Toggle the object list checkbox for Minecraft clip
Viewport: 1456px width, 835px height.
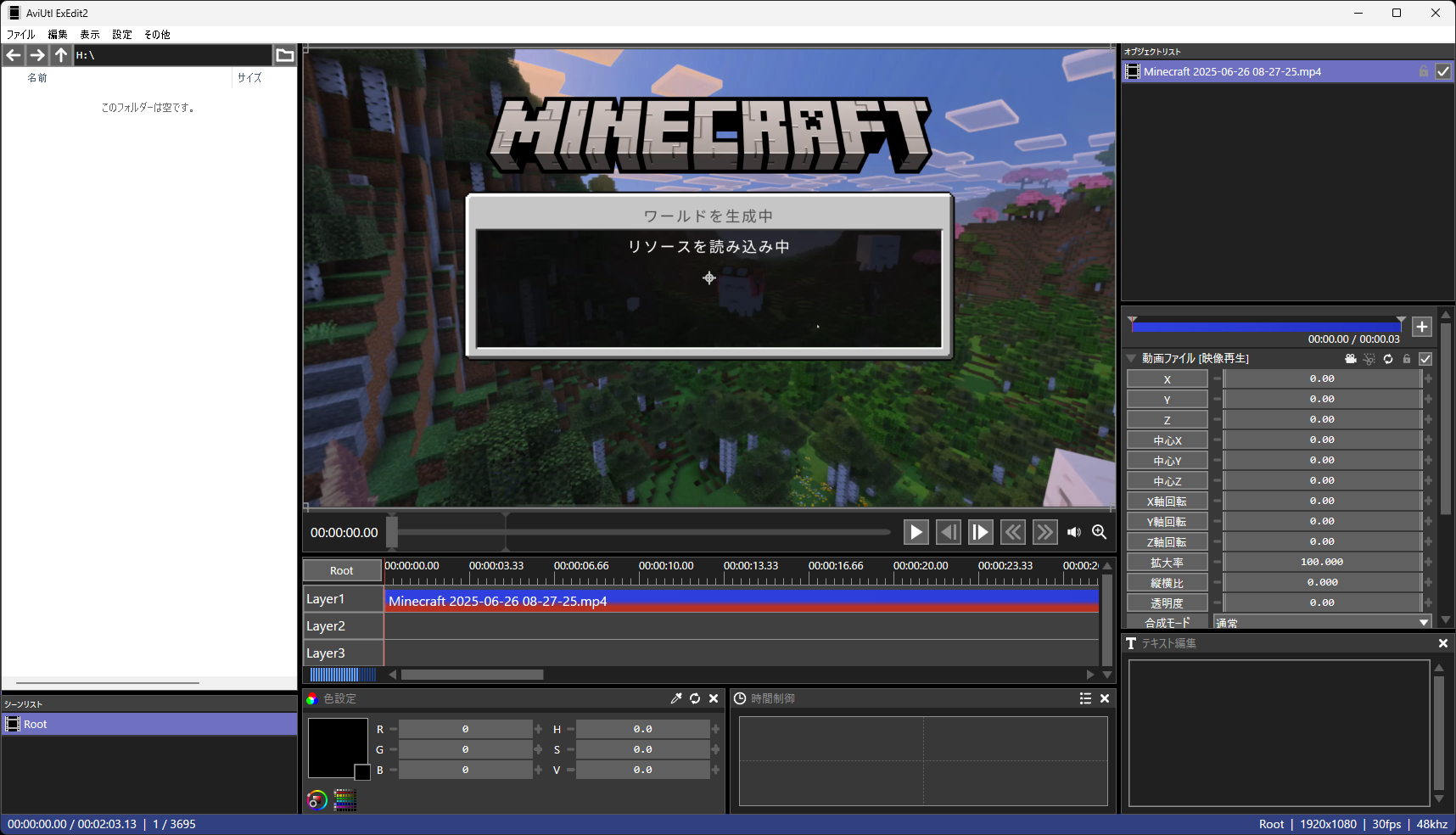[x=1443, y=71]
